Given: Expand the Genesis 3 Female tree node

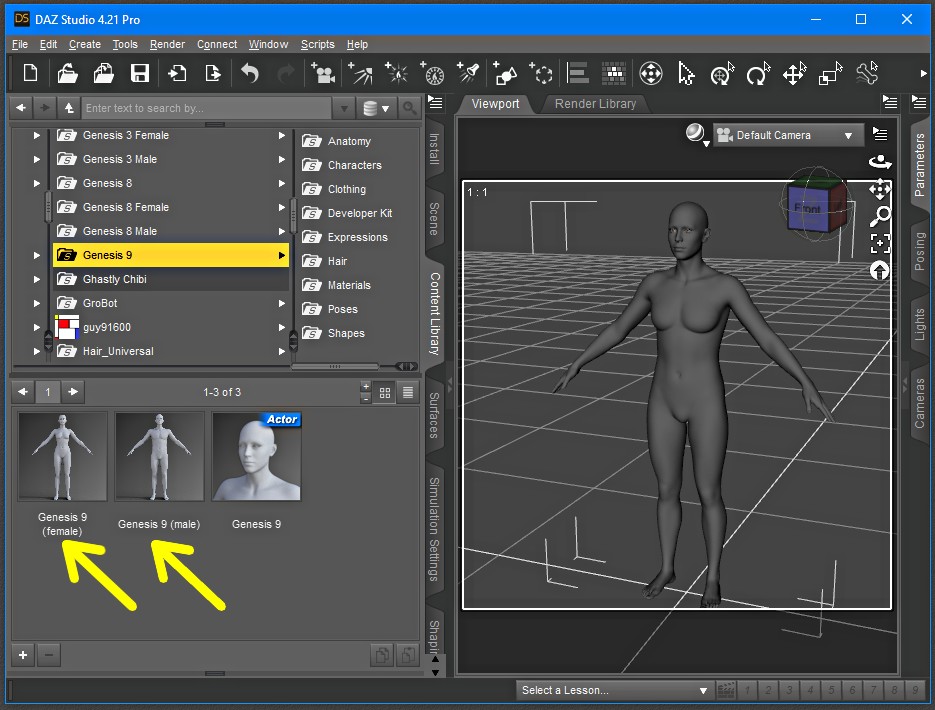Looking at the screenshot, I should click(36, 135).
